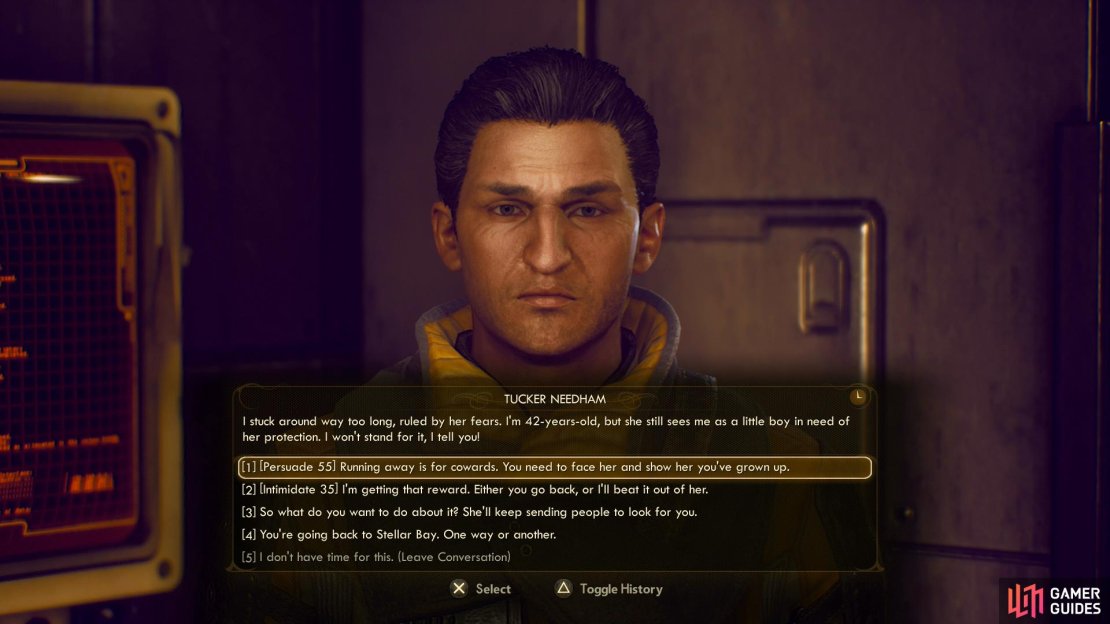This screenshot has width=1110, height=624.
Task: Click the TUCKER NEEDHAM speaker name
Action: pyautogui.click(x=555, y=399)
